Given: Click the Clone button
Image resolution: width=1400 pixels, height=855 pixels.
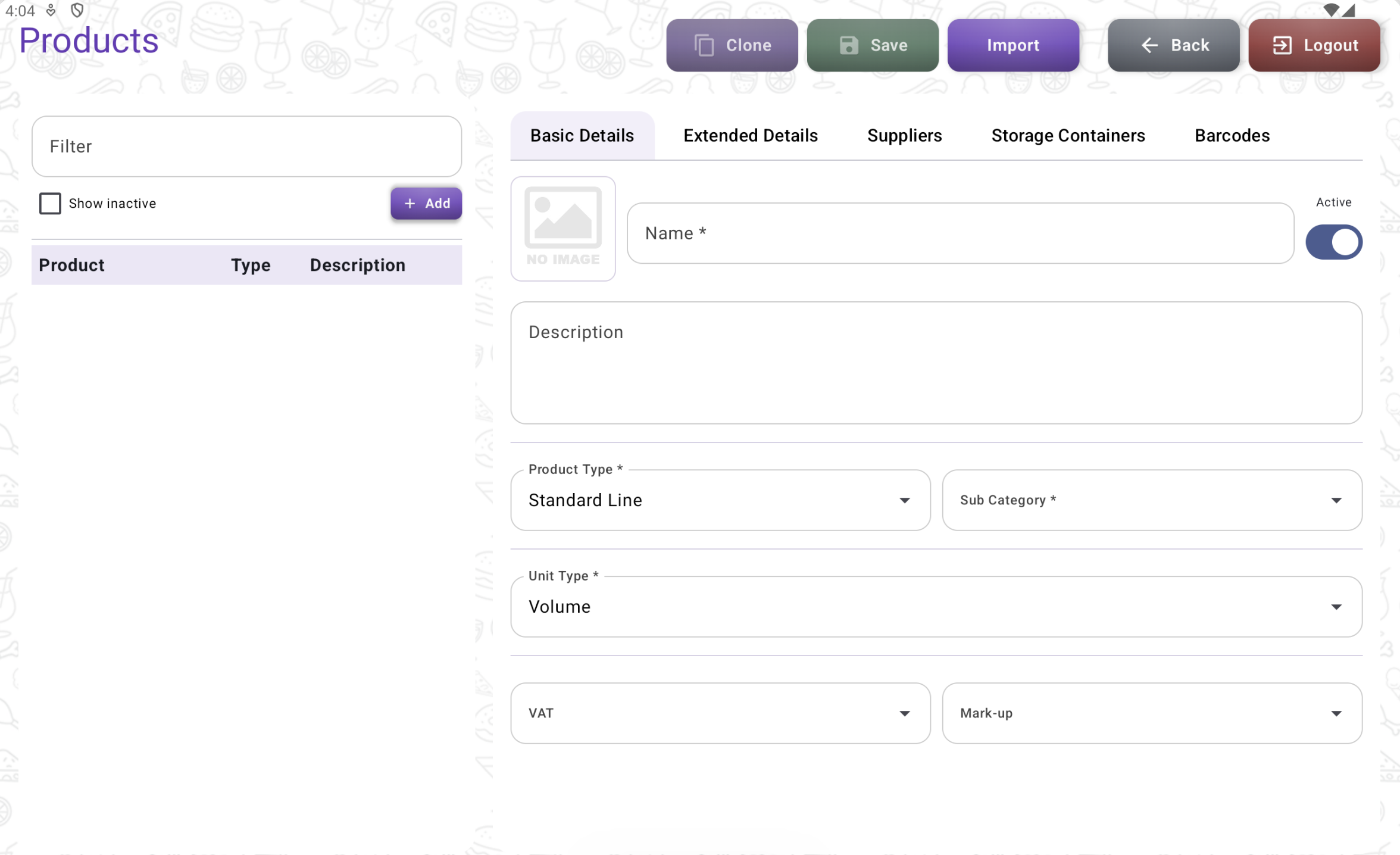Looking at the screenshot, I should point(732,45).
